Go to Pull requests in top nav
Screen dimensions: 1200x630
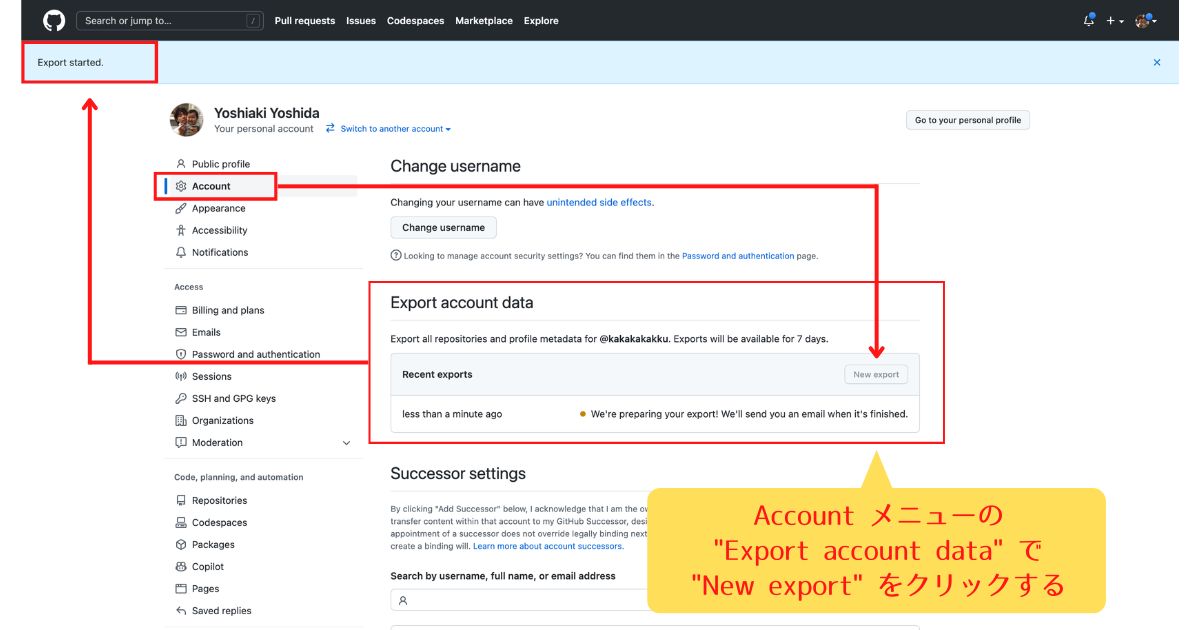coord(305,21)
